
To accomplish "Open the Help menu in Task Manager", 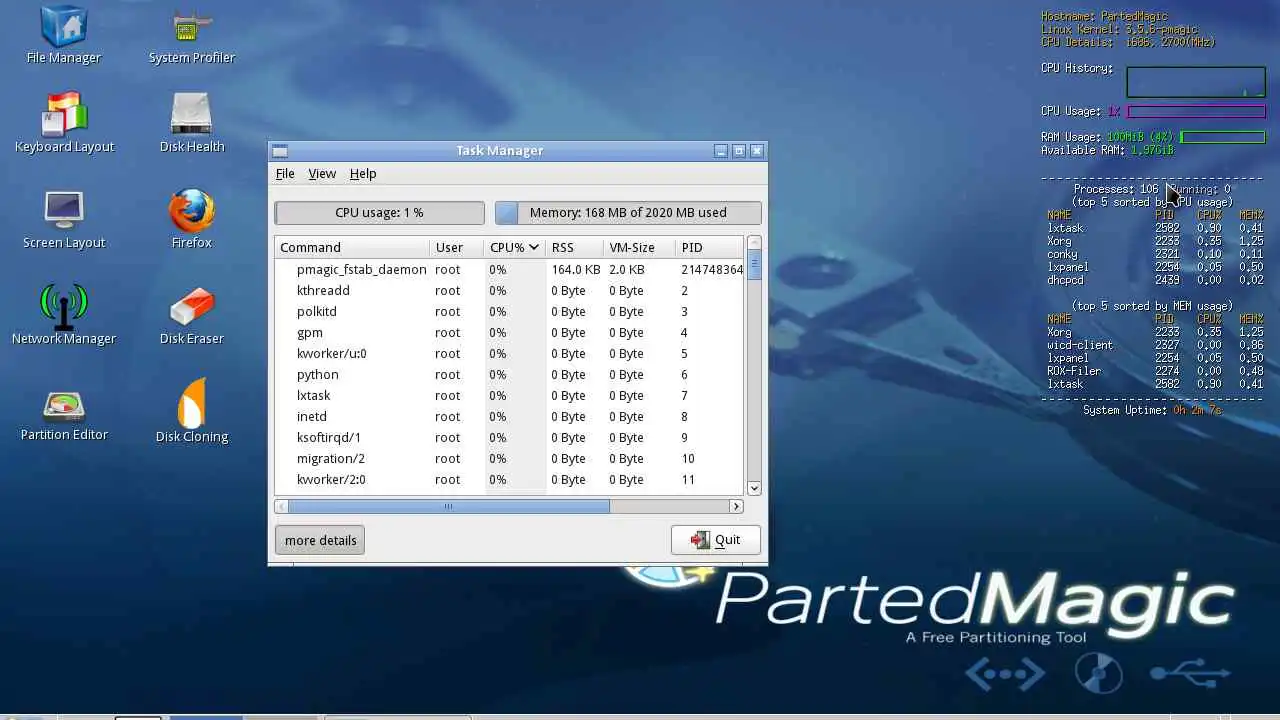I will 363,174.
